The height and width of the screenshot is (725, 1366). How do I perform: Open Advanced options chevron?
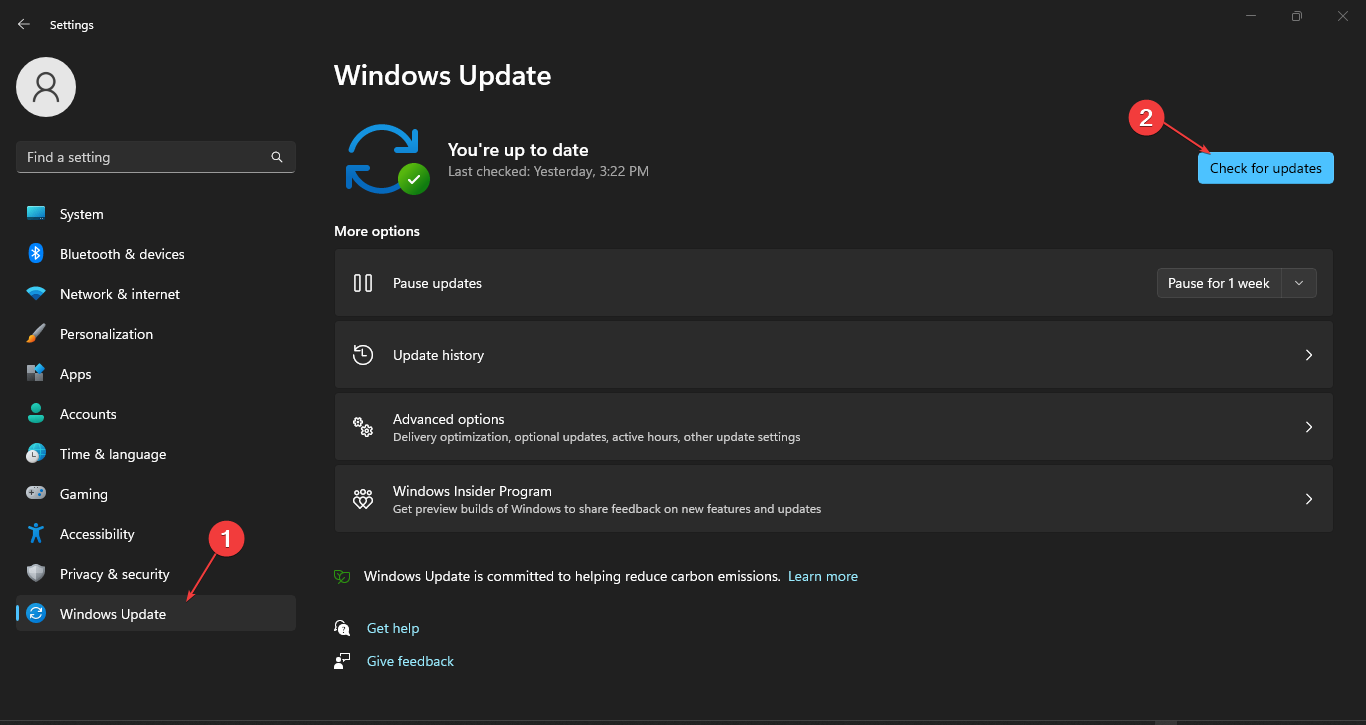1309,427
